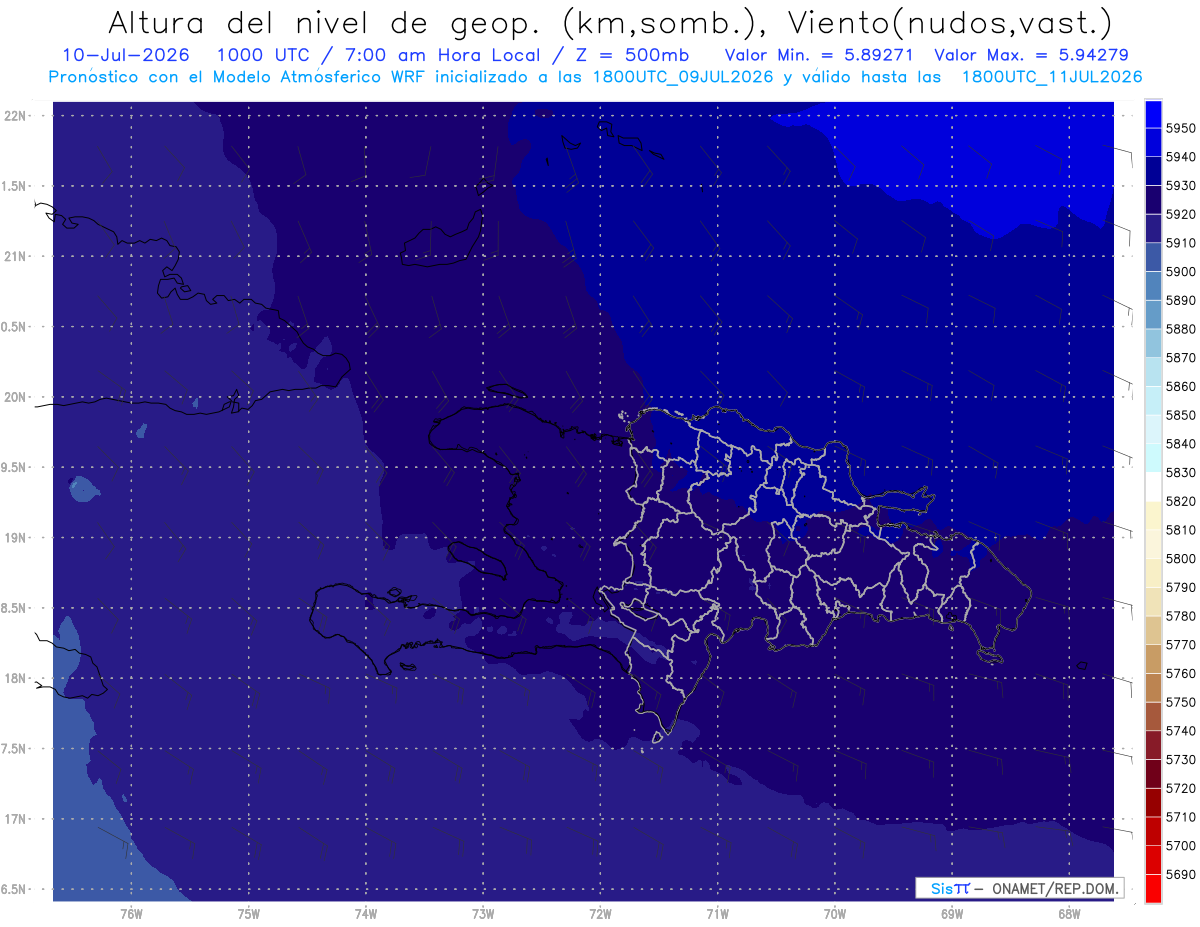Click "Valor Min. = 5.89271" in header
1200x927 pixels.
click(819, 56)
